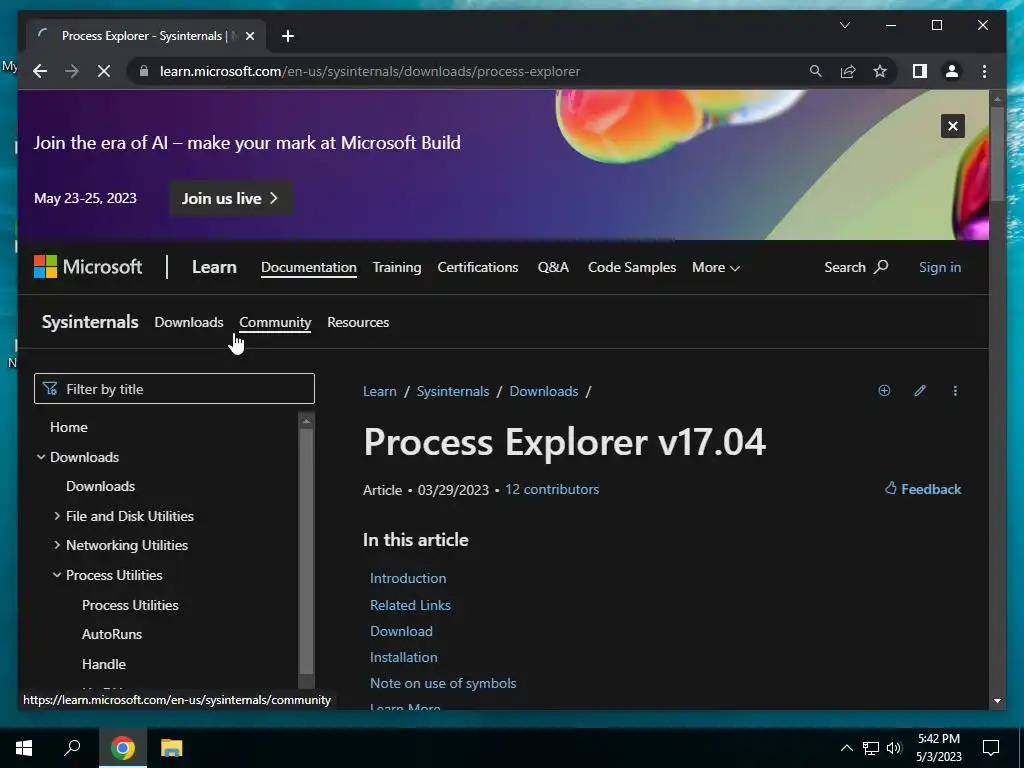This screenshot has width=1024, height=768.
Task: Open the Chrome three-dot menu
Action: tap(984, 71)
